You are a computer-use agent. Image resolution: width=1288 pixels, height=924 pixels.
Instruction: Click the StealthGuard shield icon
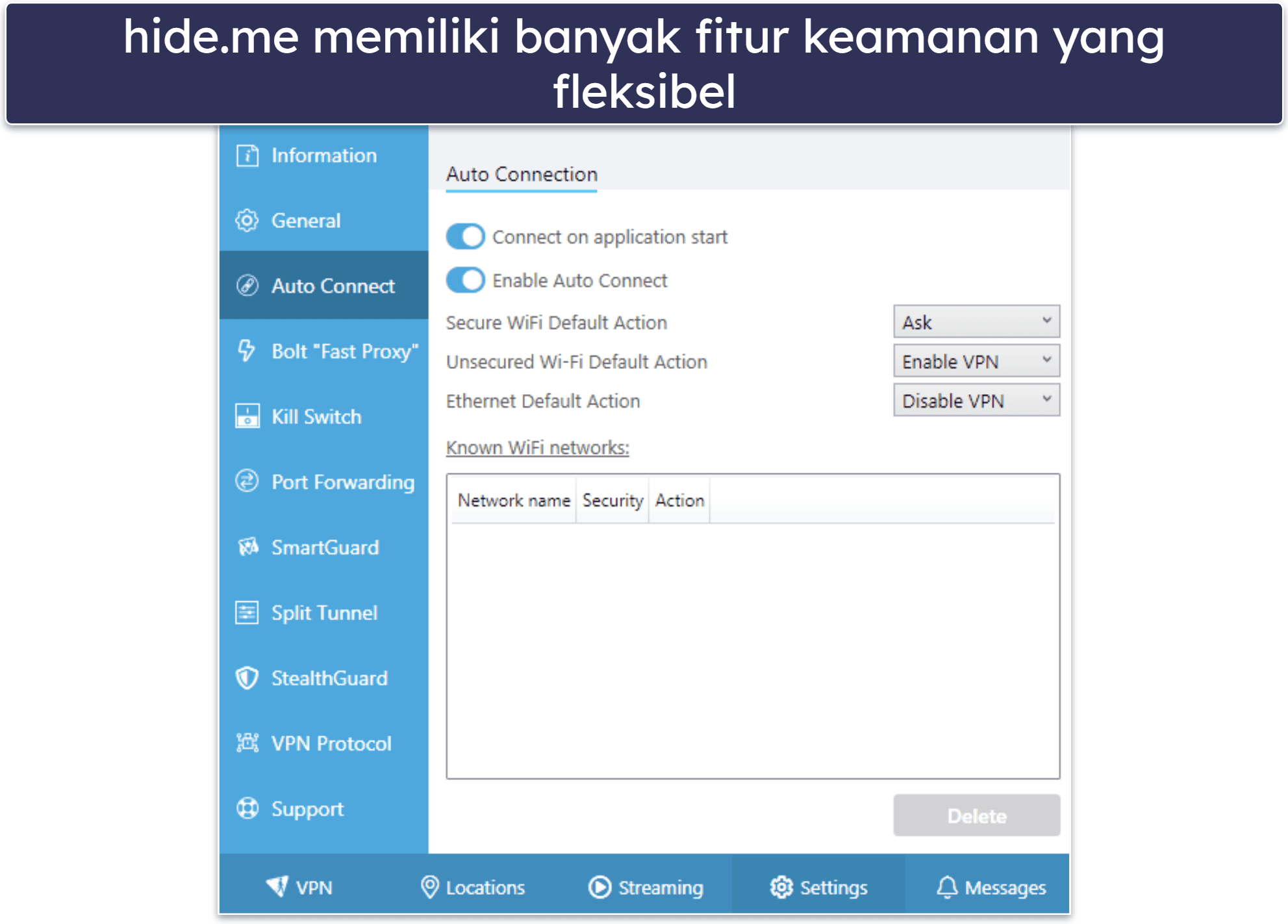click(247, 678)
